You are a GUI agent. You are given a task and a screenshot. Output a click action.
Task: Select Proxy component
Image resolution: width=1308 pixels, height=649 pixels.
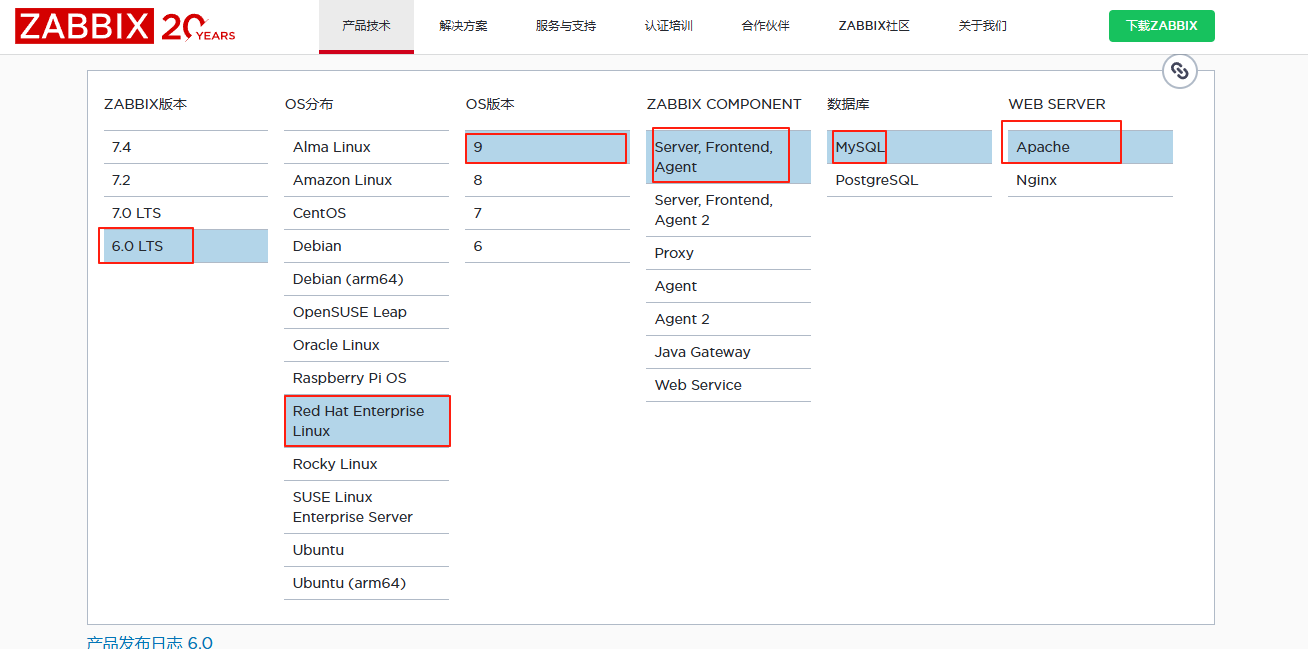(729, 253)
